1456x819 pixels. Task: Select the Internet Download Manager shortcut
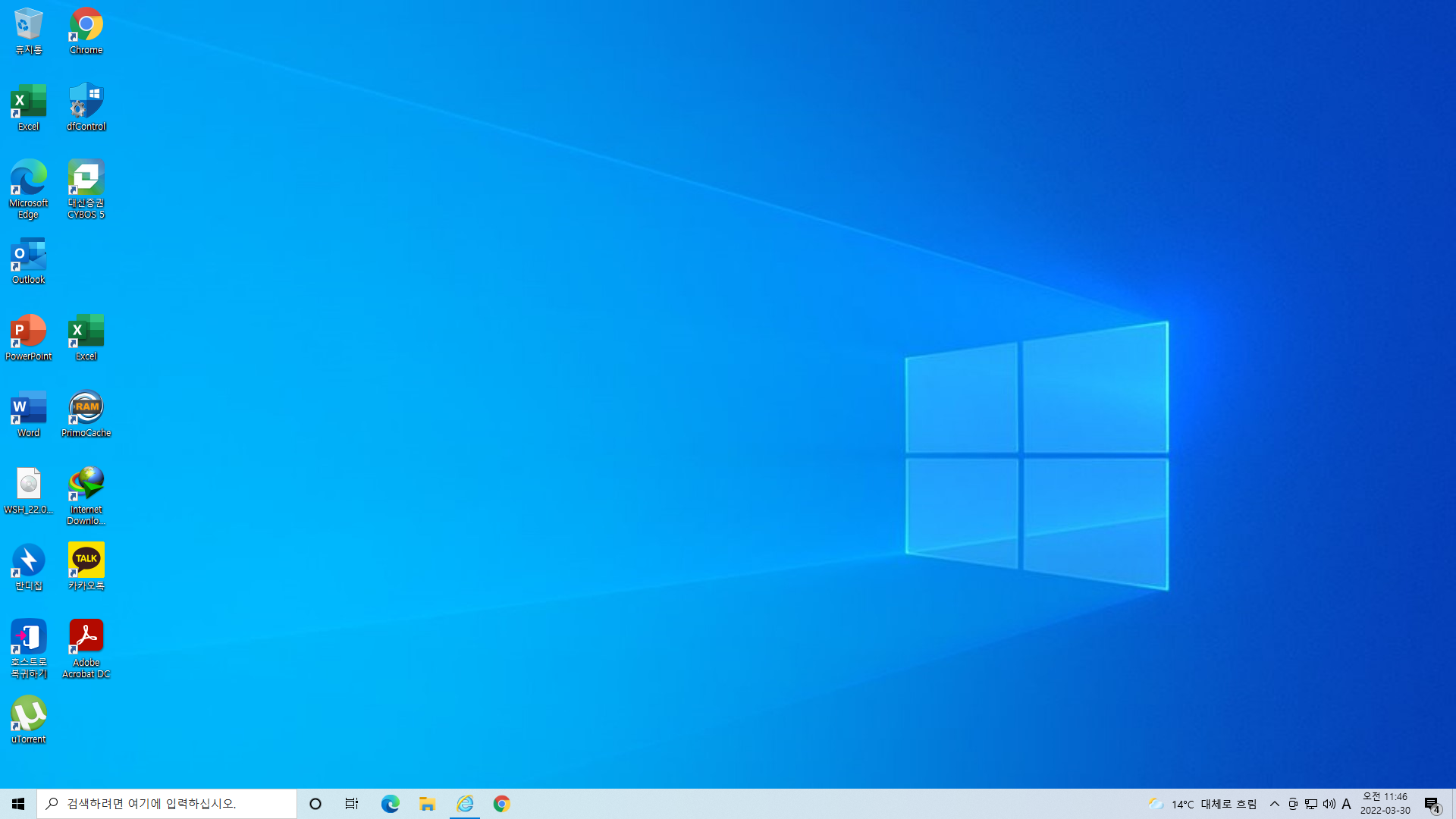(86, 496)
